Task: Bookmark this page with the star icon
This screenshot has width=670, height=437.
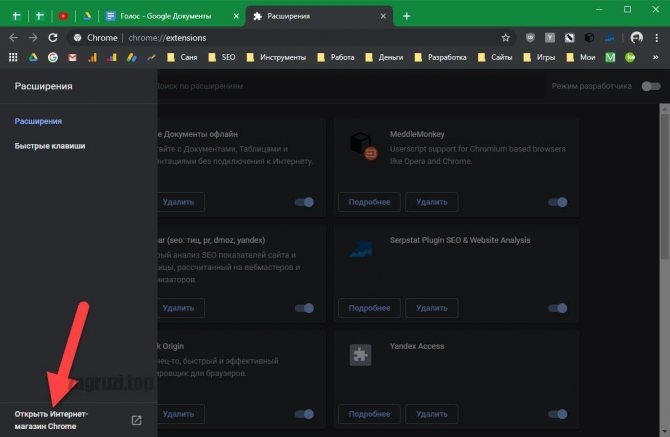Action: pos(505,38)
